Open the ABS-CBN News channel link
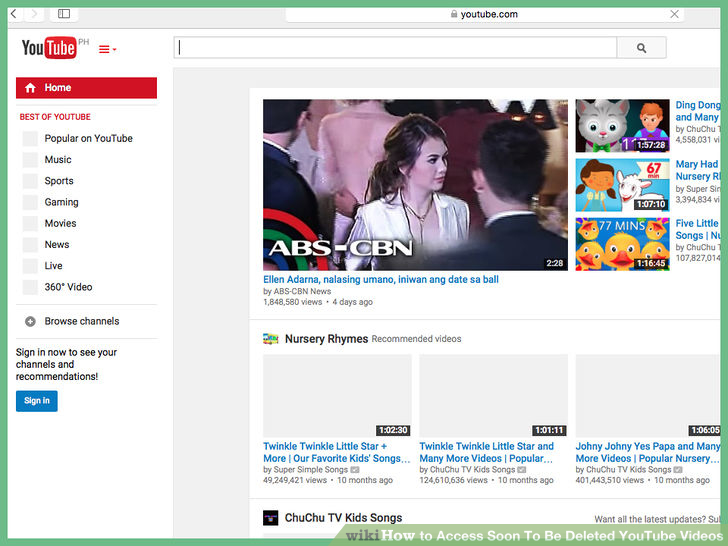Screen dimensions: 728x546 (302, 291)
